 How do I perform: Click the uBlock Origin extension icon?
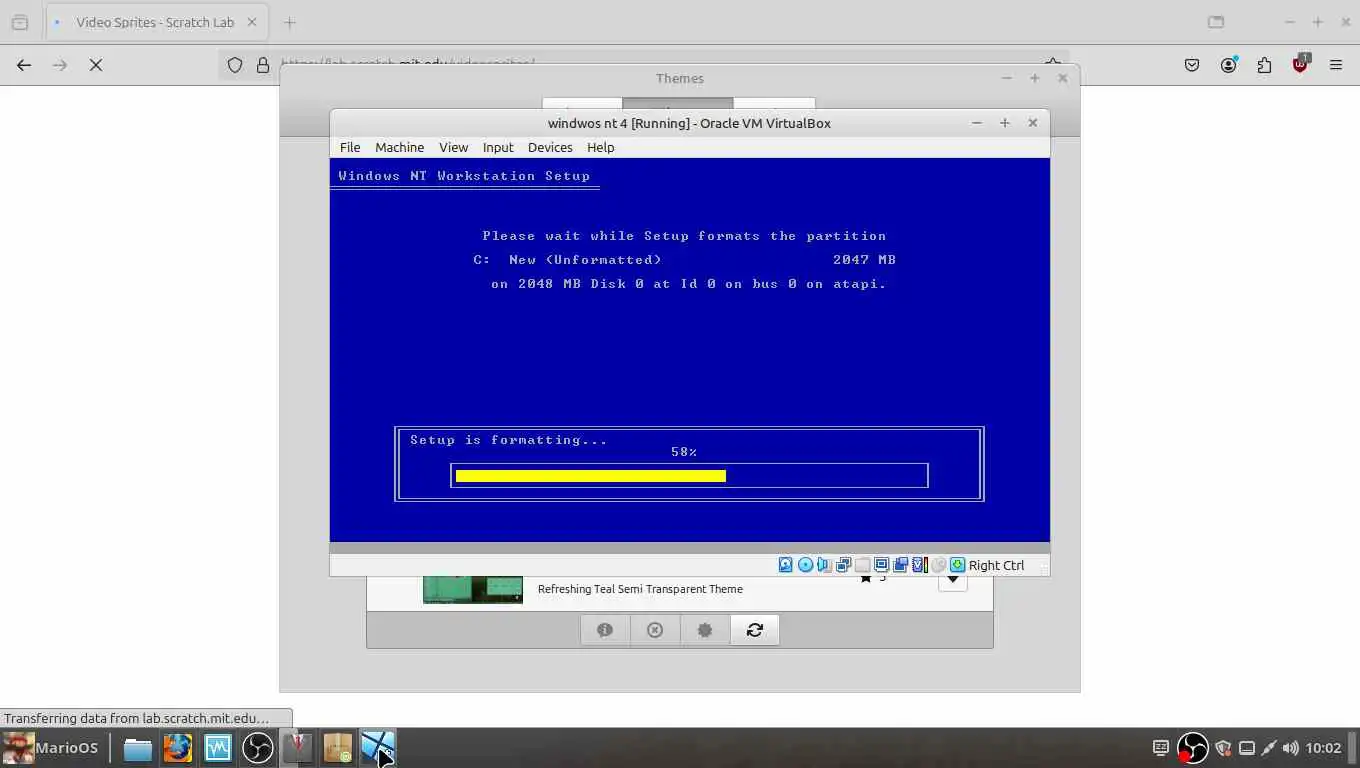(x=1300, y=64)
